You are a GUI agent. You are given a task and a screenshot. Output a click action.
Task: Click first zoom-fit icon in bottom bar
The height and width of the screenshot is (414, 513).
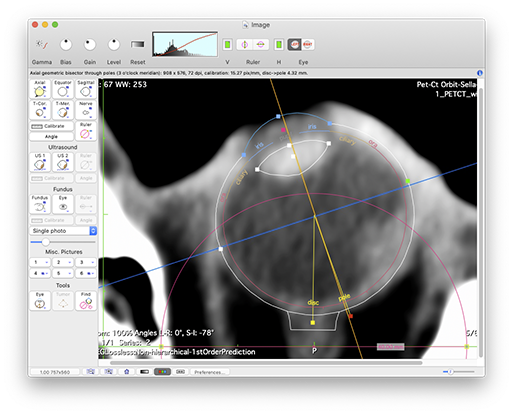(x=90, y=372)
